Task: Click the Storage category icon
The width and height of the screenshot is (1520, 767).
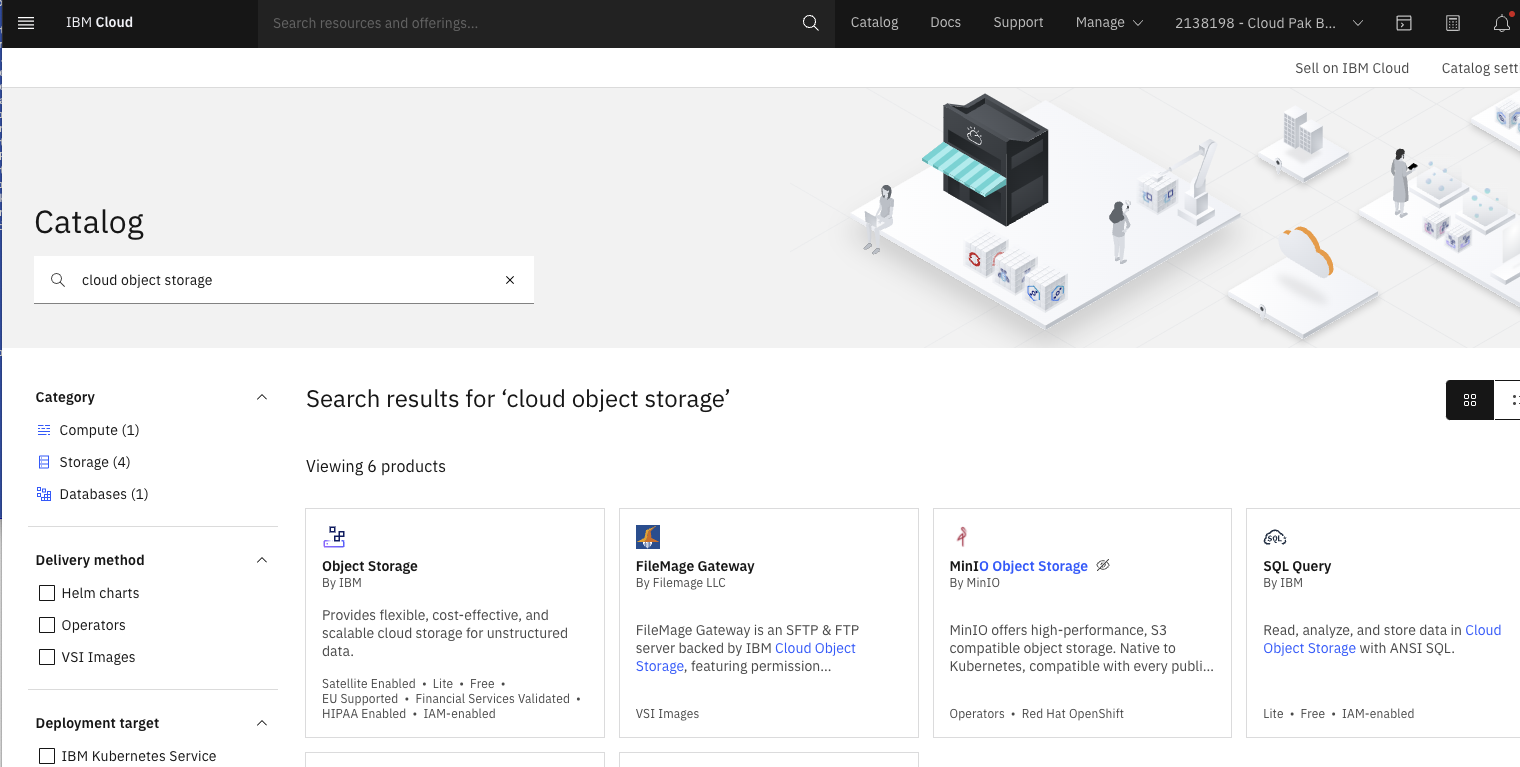Action: point(44,462)
